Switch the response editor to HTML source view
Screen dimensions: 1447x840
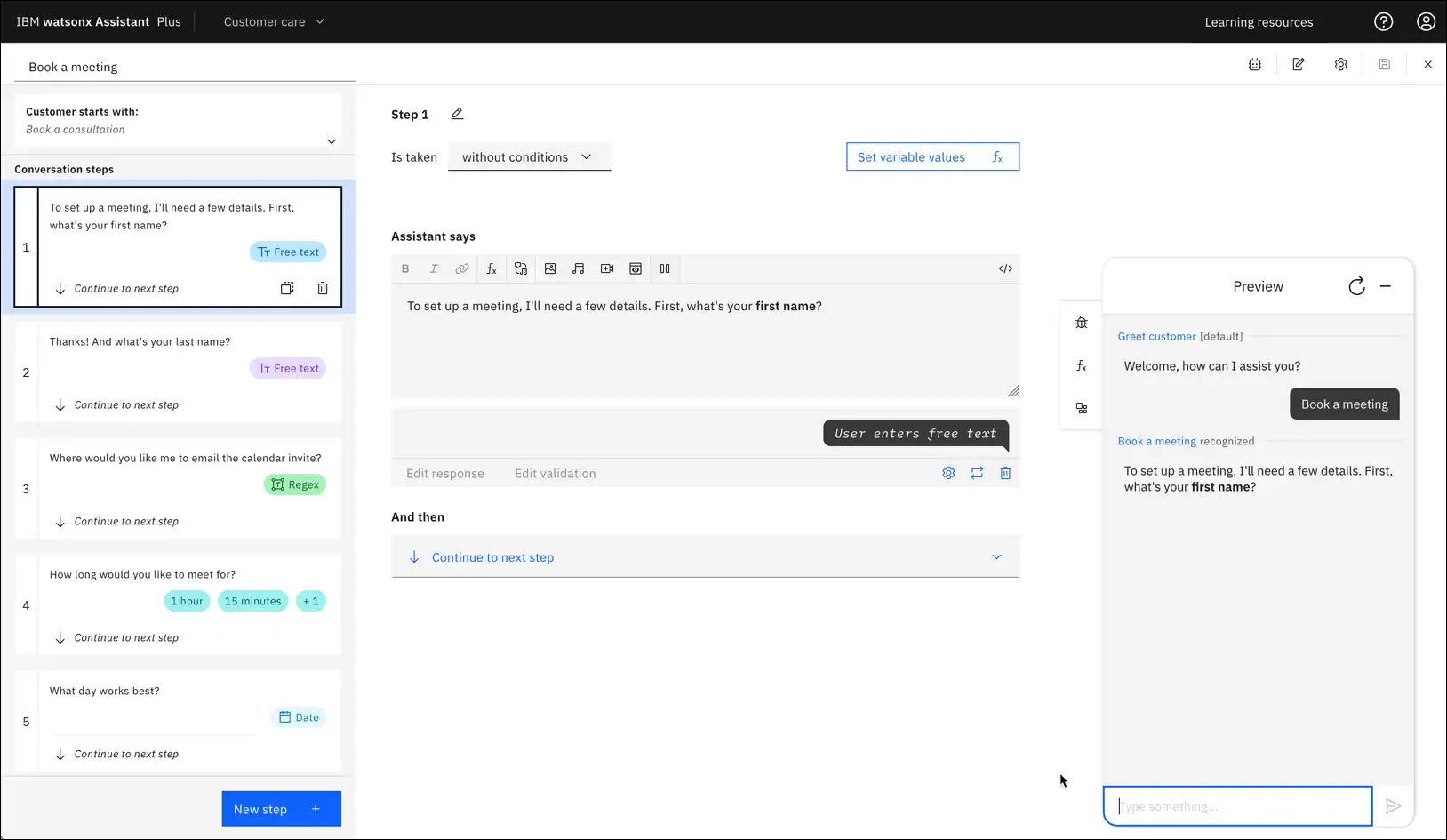1004,268
